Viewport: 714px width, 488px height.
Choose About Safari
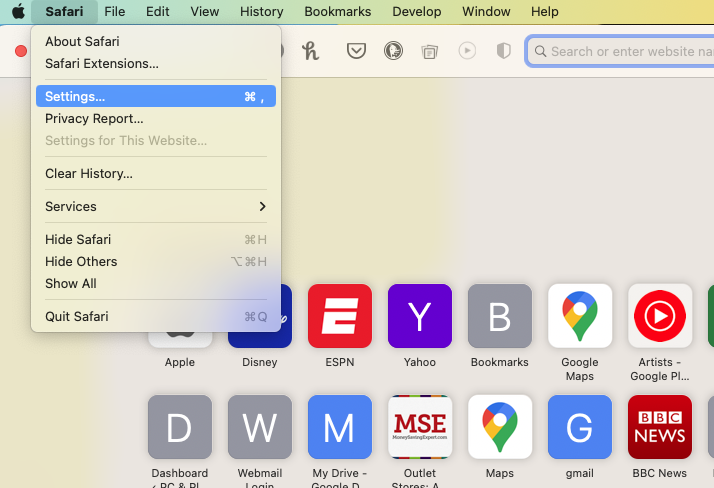tap(156, 41)
